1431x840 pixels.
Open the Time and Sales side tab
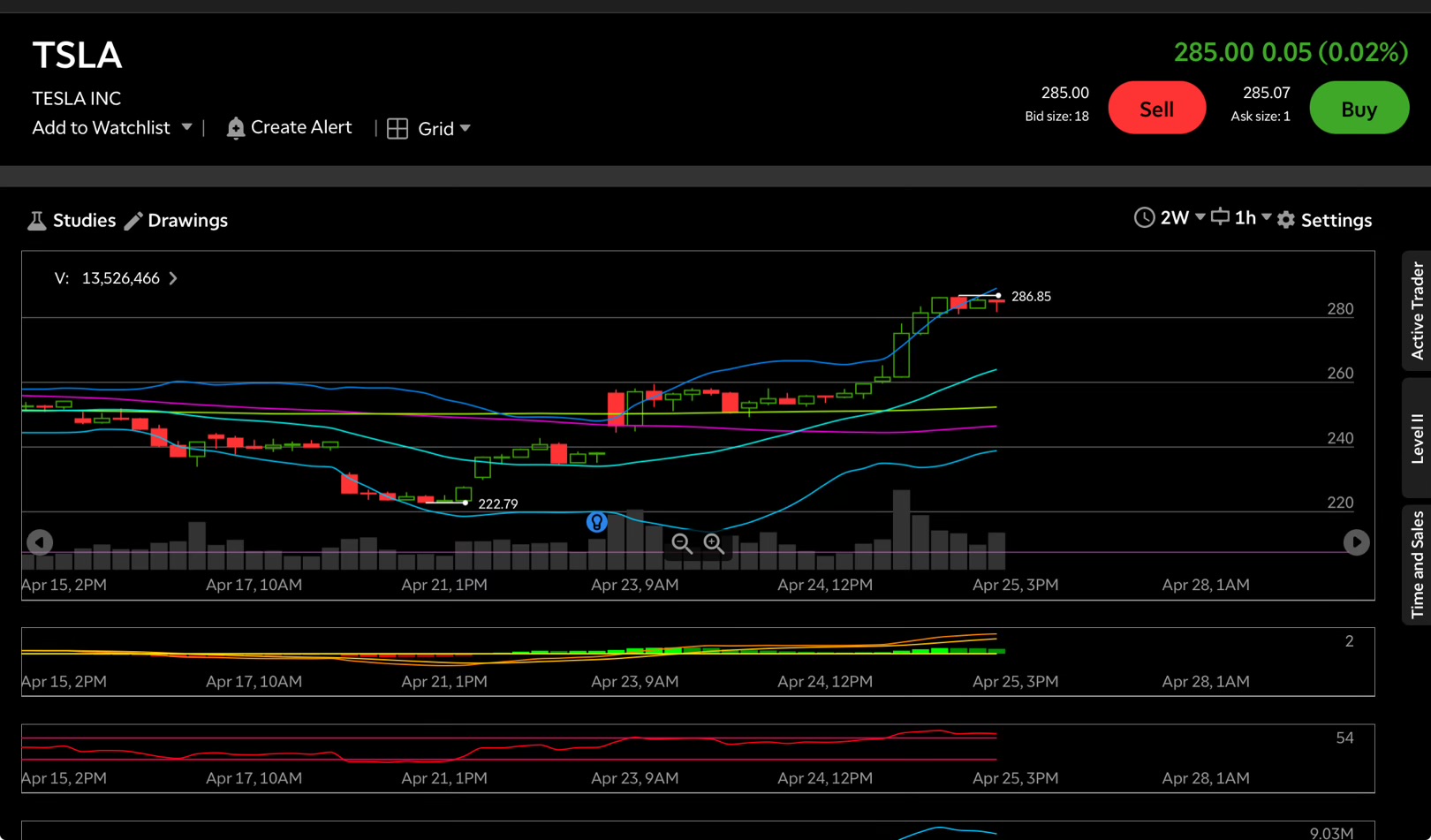1417,565
